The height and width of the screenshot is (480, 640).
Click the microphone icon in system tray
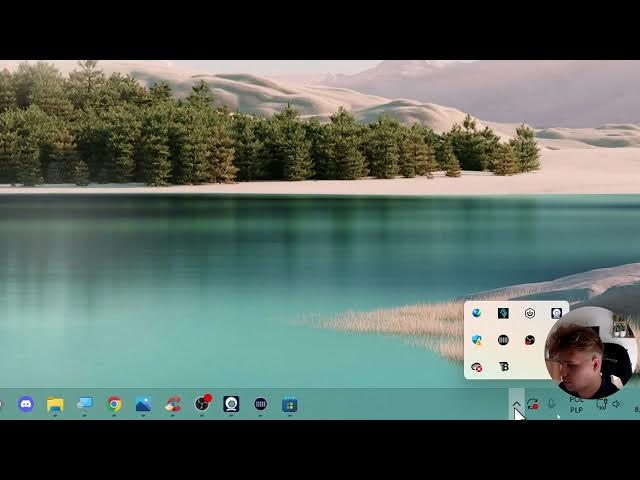(x=551, y=404)
